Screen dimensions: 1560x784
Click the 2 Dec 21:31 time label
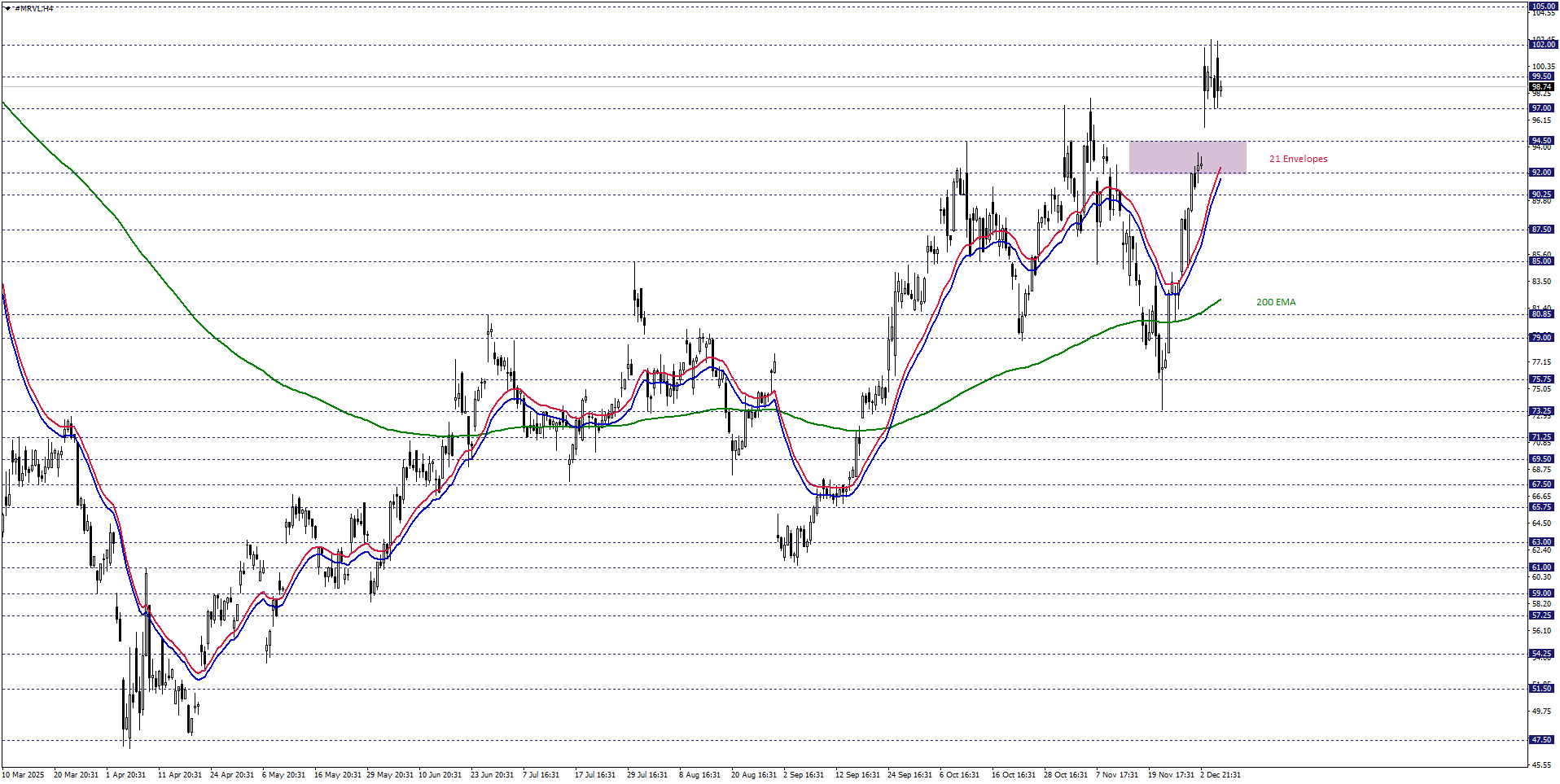(1220, 774)
